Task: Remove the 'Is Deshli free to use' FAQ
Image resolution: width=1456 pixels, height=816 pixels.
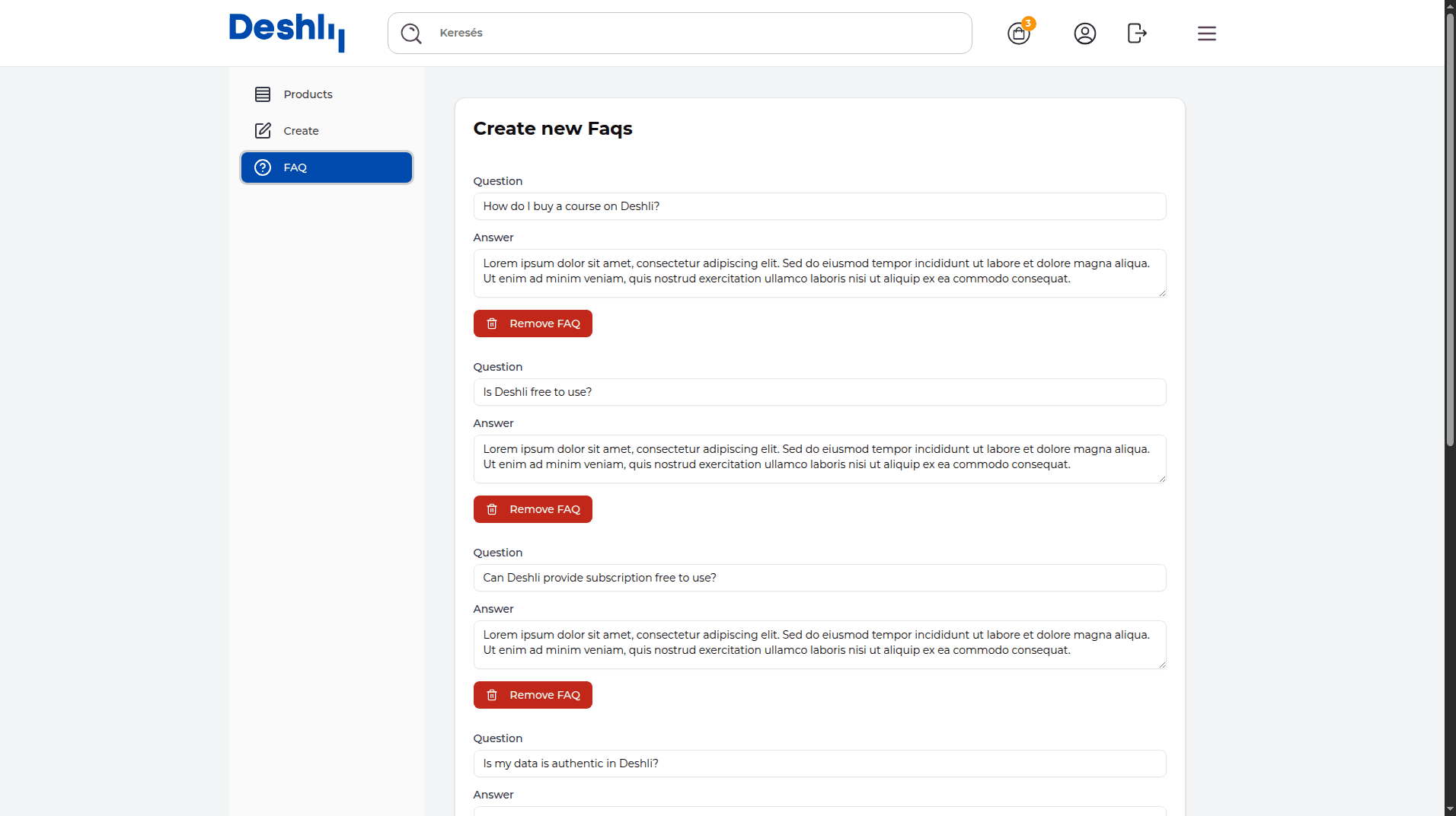Action: click(x=532, y=509)
